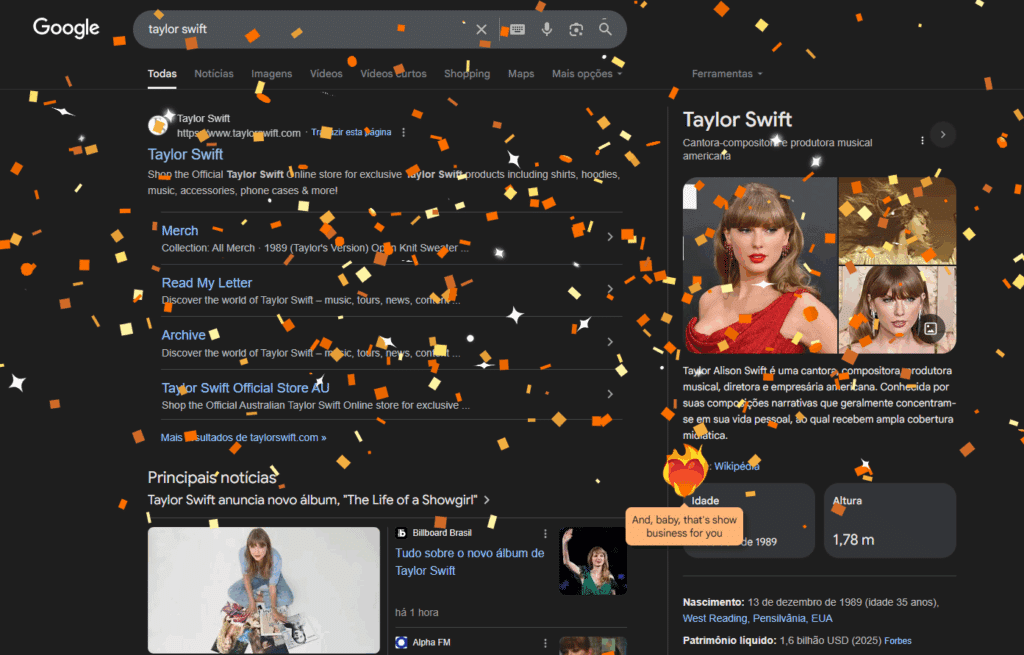Expand the Merch sitelink arrow
The width and height of the screenshot is (1024, 655).
point(610,237)
